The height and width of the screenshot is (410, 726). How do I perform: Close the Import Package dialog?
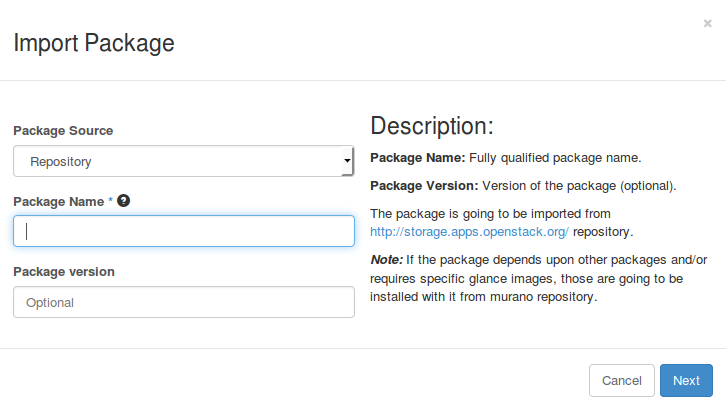[x=708, y=22]
